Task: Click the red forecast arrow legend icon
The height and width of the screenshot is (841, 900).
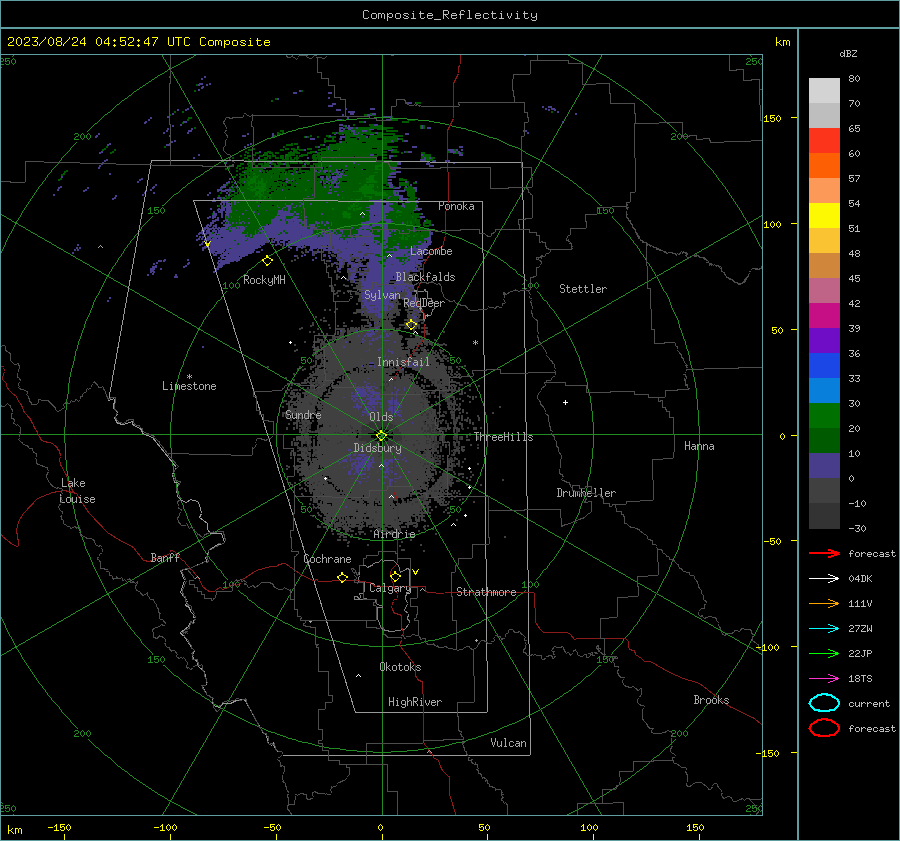Action: (x=824, y=553)
